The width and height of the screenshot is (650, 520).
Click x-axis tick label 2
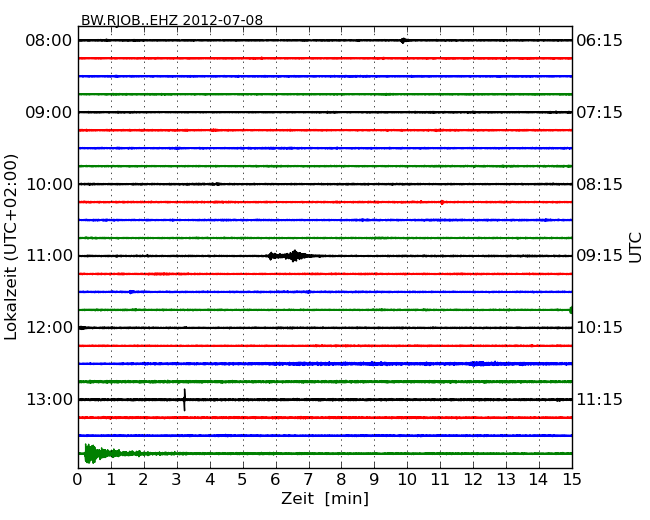click(x=143, y=479)
